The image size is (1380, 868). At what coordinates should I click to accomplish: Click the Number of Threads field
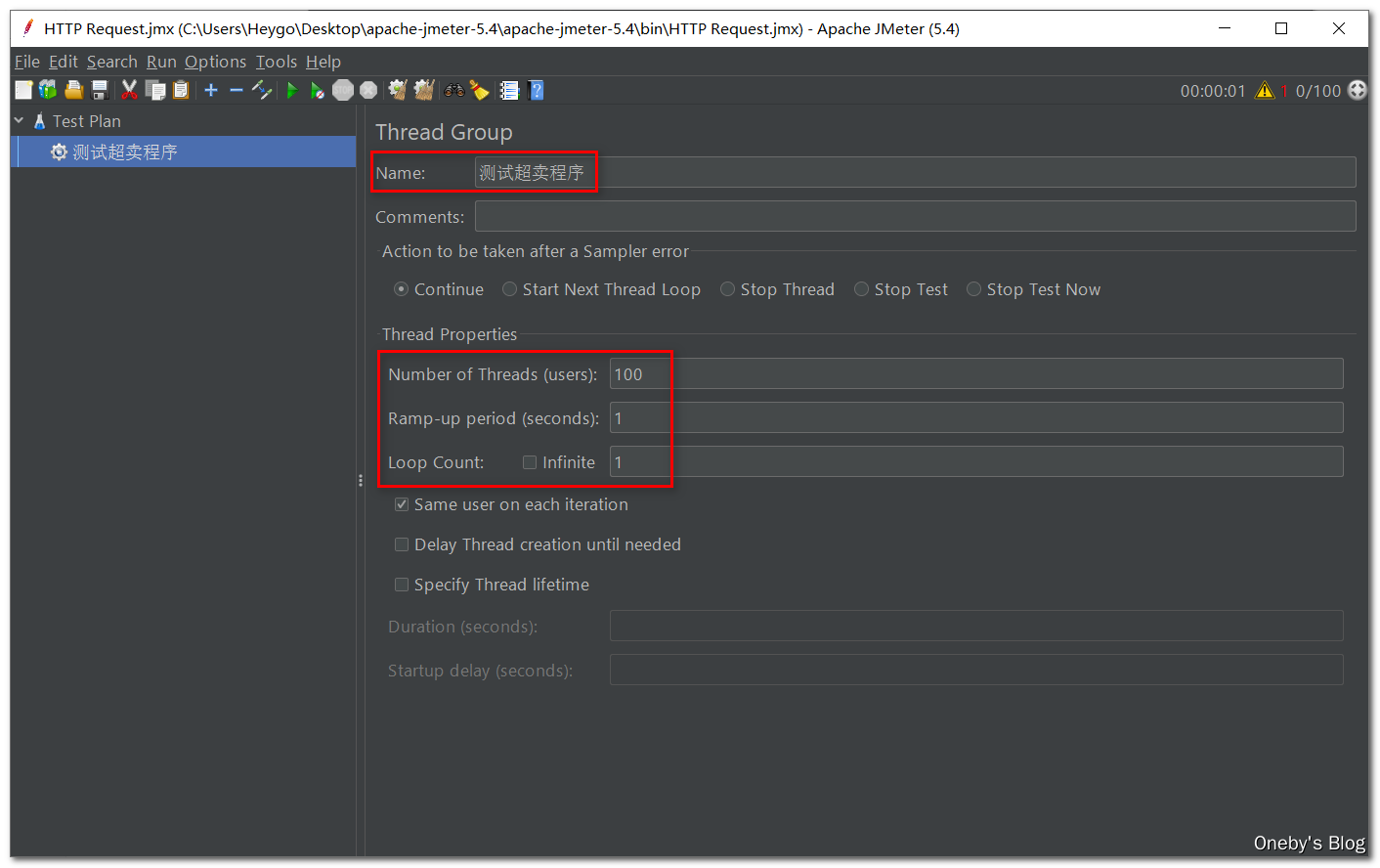coord(976,373)
